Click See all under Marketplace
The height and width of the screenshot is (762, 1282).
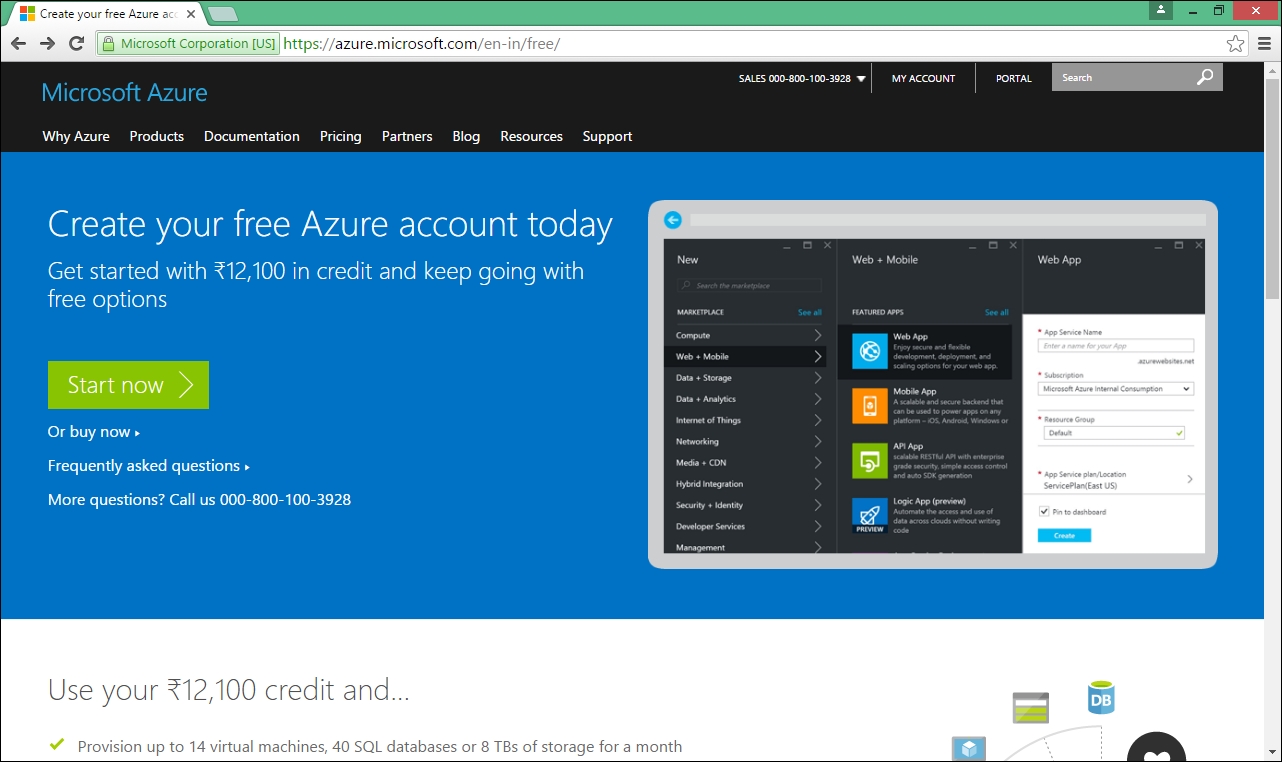click(810, 312)
